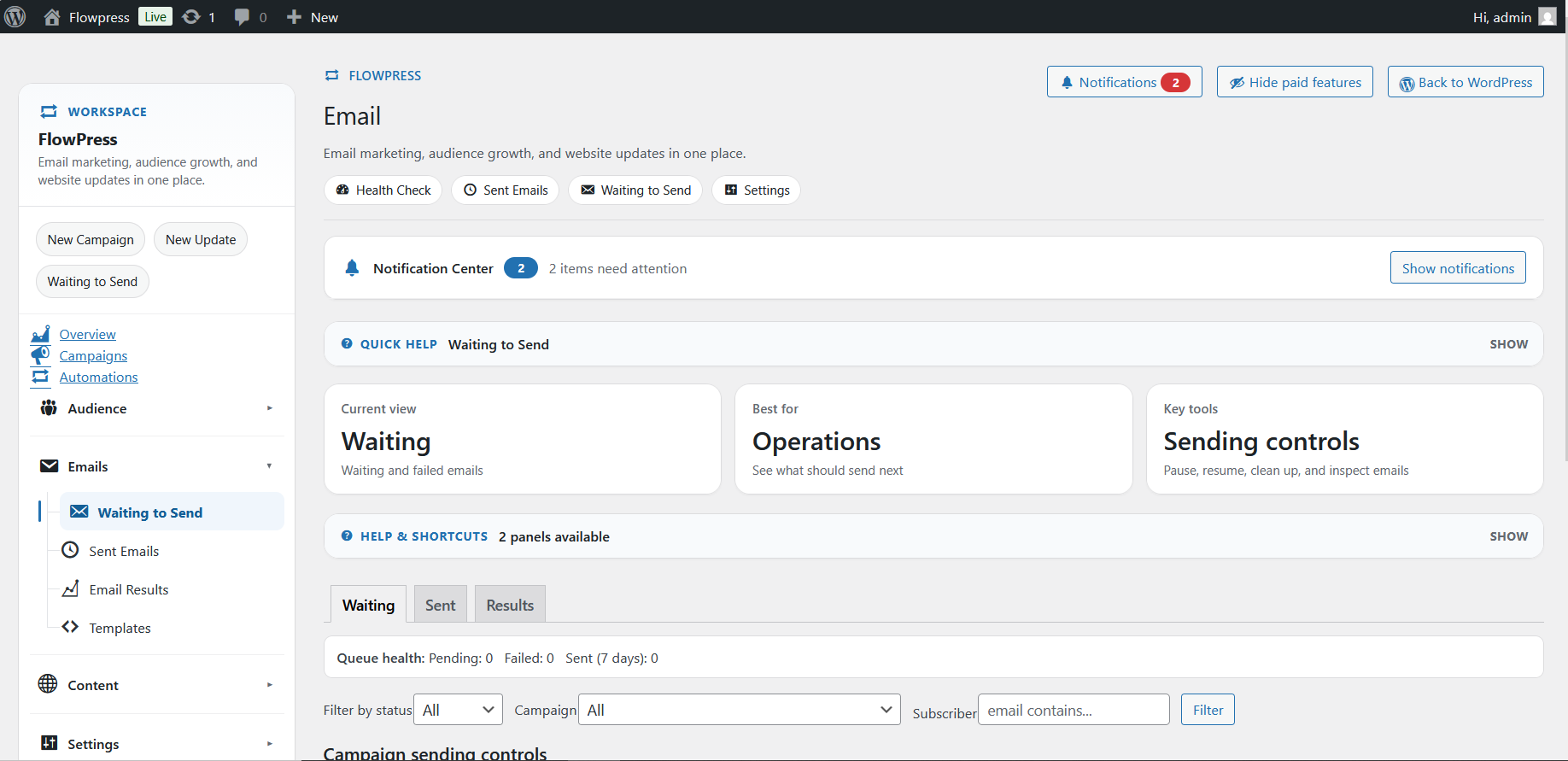Select the Waiting tab
The height and width of the screenshot is (761, 1568).
(368, 605)
